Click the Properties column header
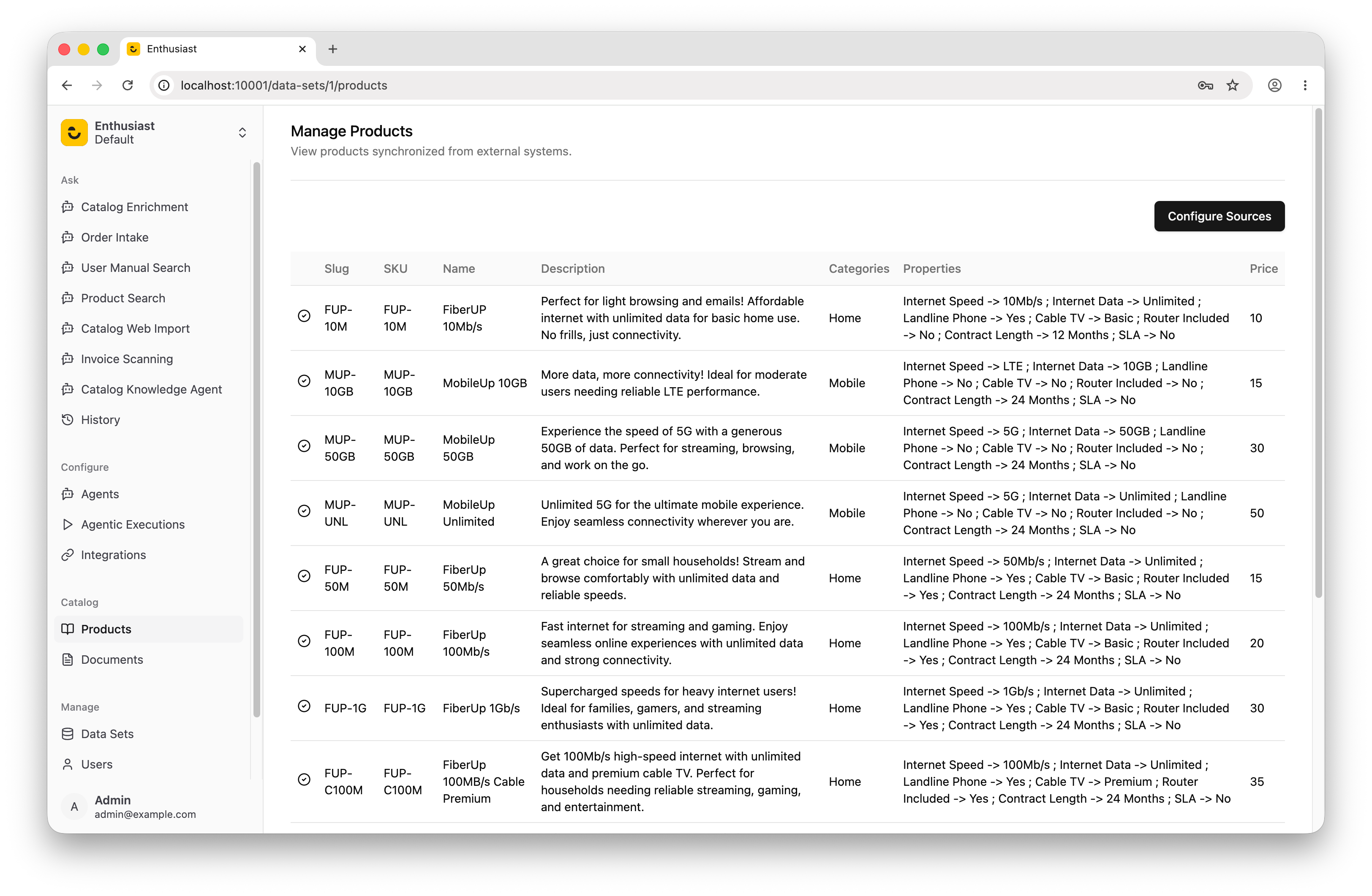Viewport: 1372px width, 896px height. pyautogui.click(x=931, y=269)
